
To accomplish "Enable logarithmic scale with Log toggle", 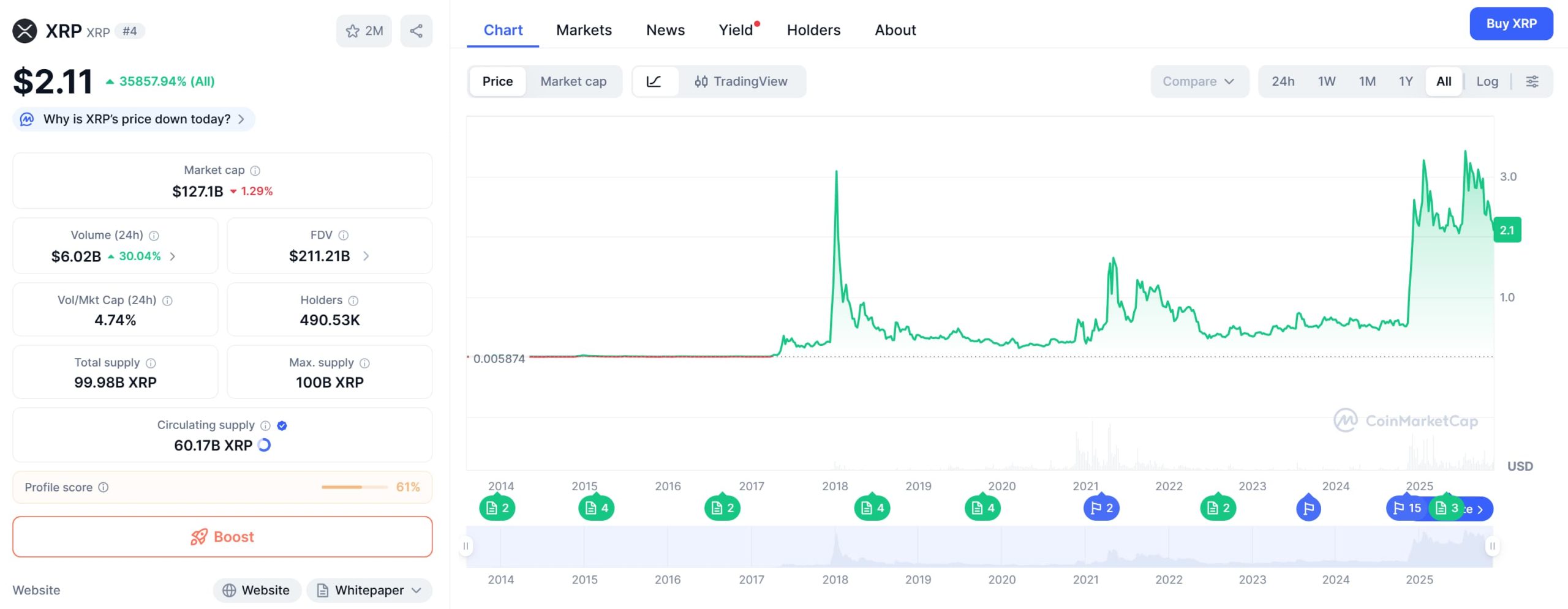I will 1487,81.
